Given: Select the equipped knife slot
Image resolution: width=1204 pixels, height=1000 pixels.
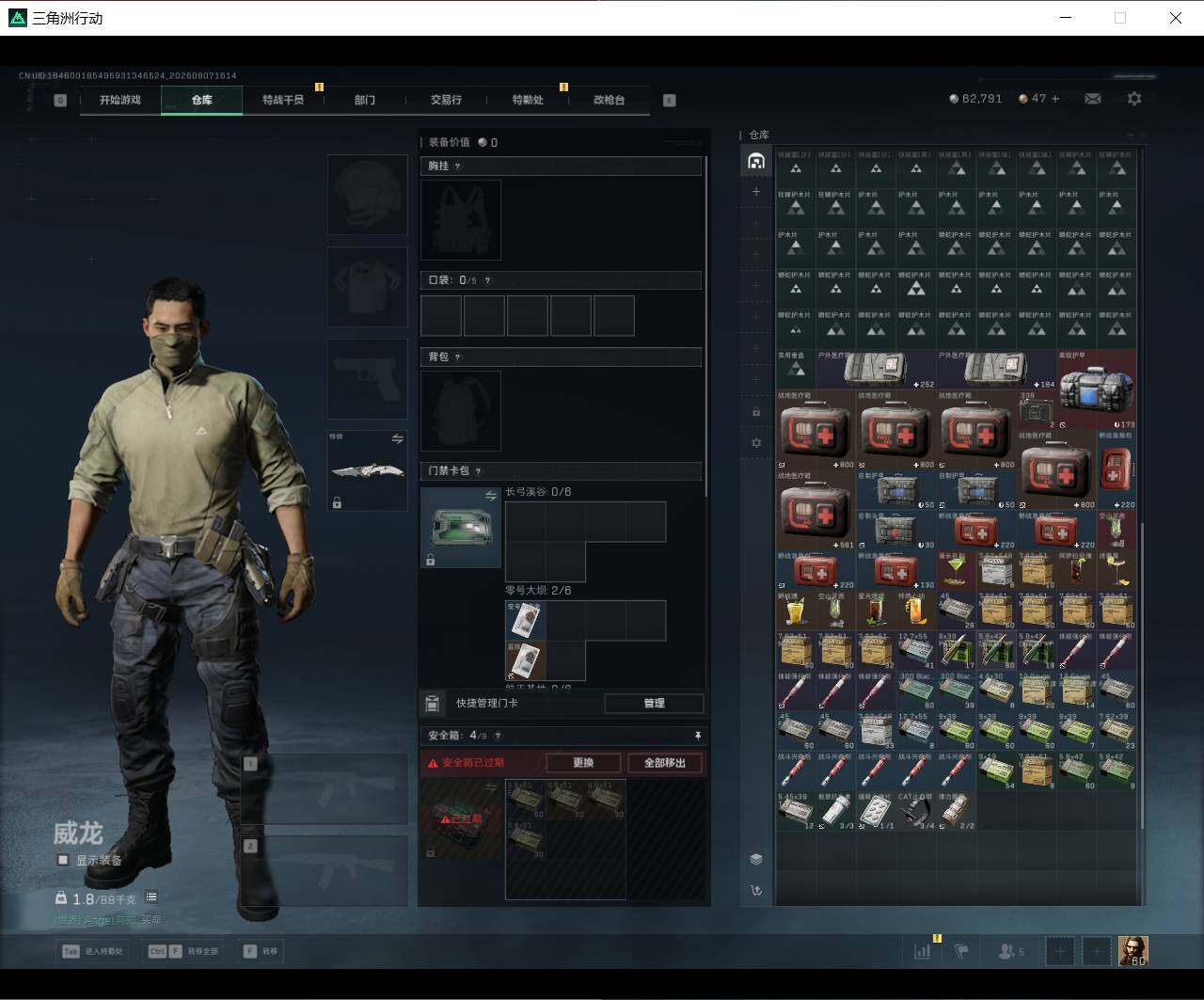Looking at the screenshot, I should coord(367,470).
